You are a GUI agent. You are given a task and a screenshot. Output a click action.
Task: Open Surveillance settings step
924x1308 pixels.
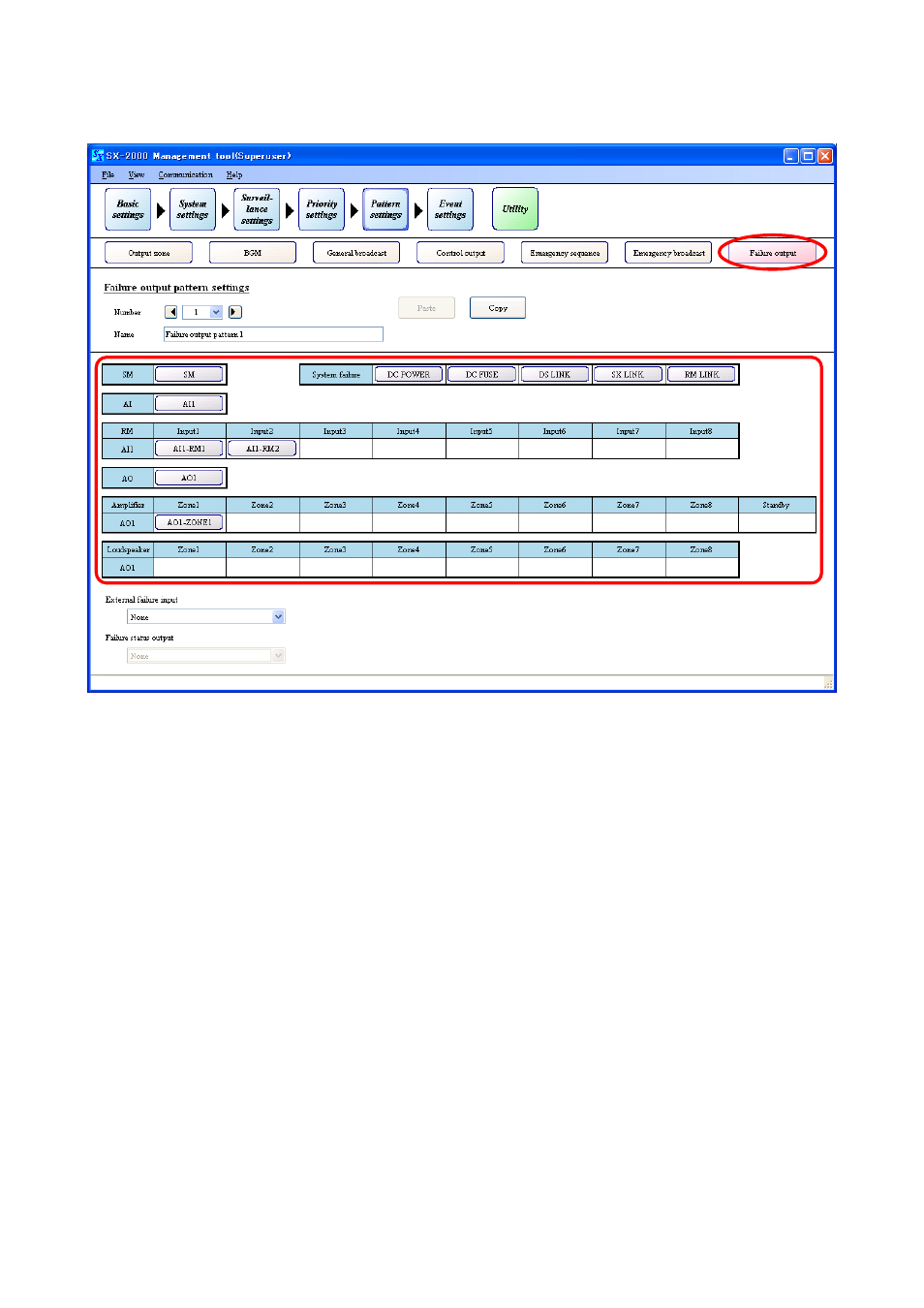coord(257,209)
